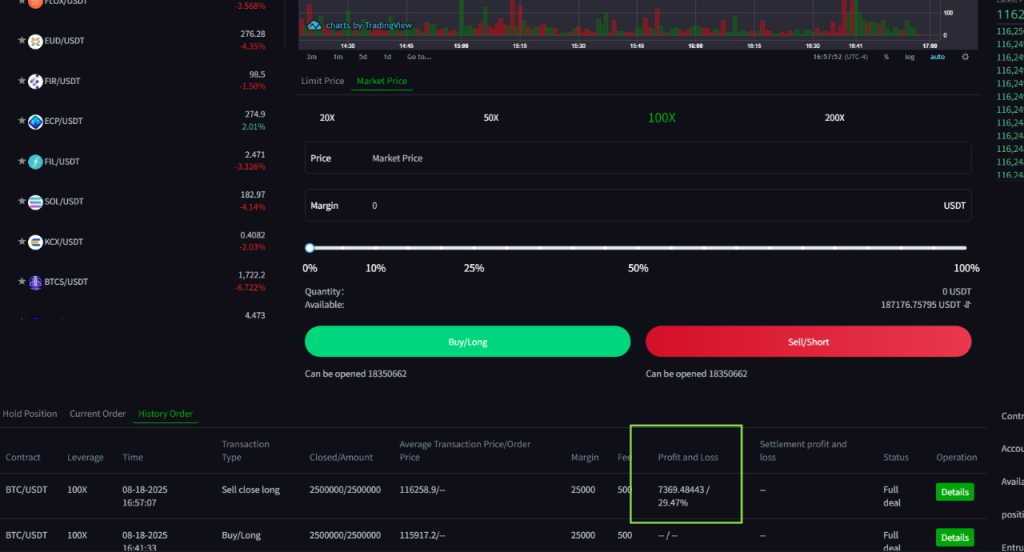The height and width of the screenshot is (552, 1024).
Task: Switch to the Hold Position tab
Action: (30, 414)
